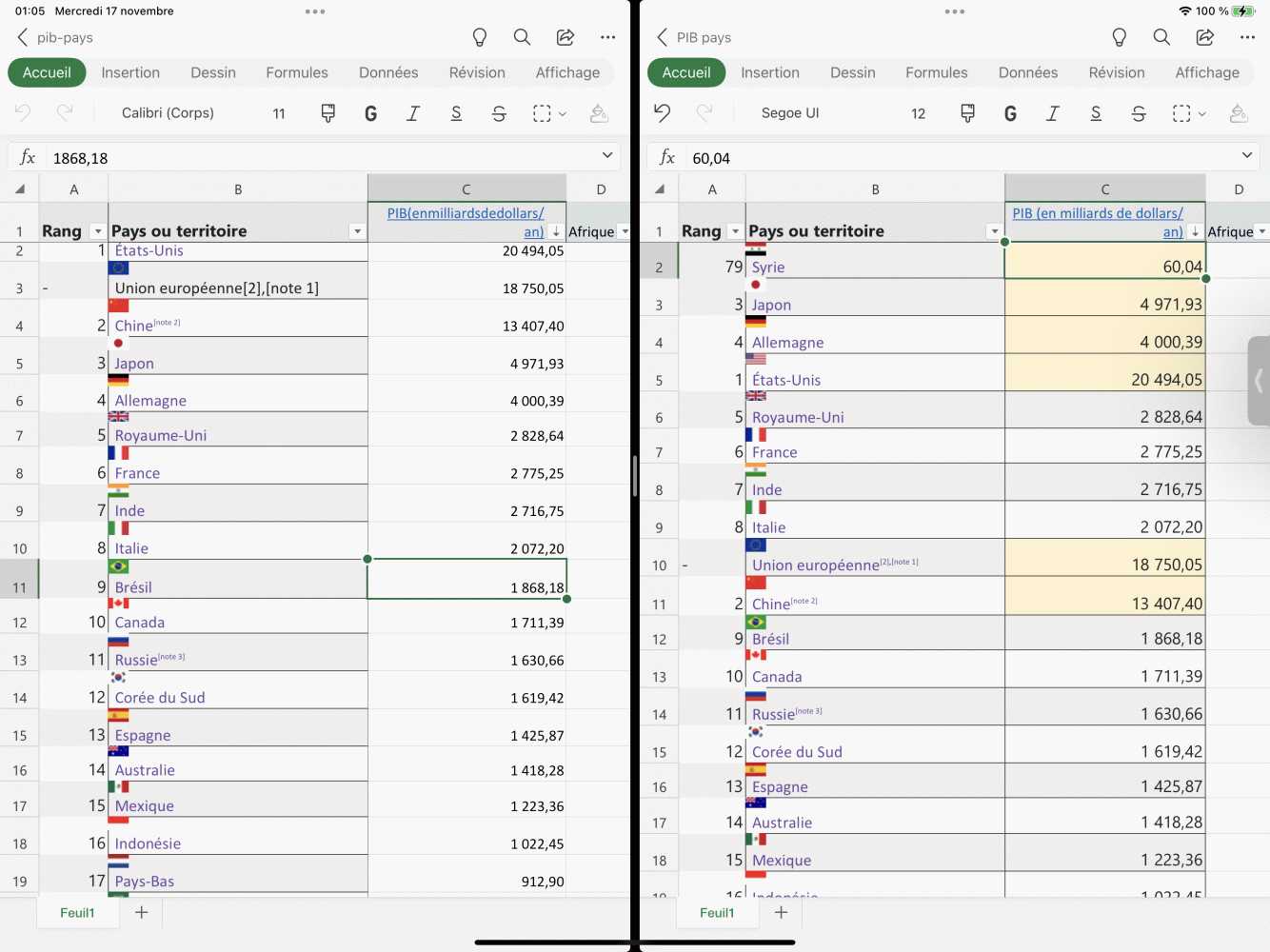Share the pib-pays workbook in left window

(x=566, y=37)
